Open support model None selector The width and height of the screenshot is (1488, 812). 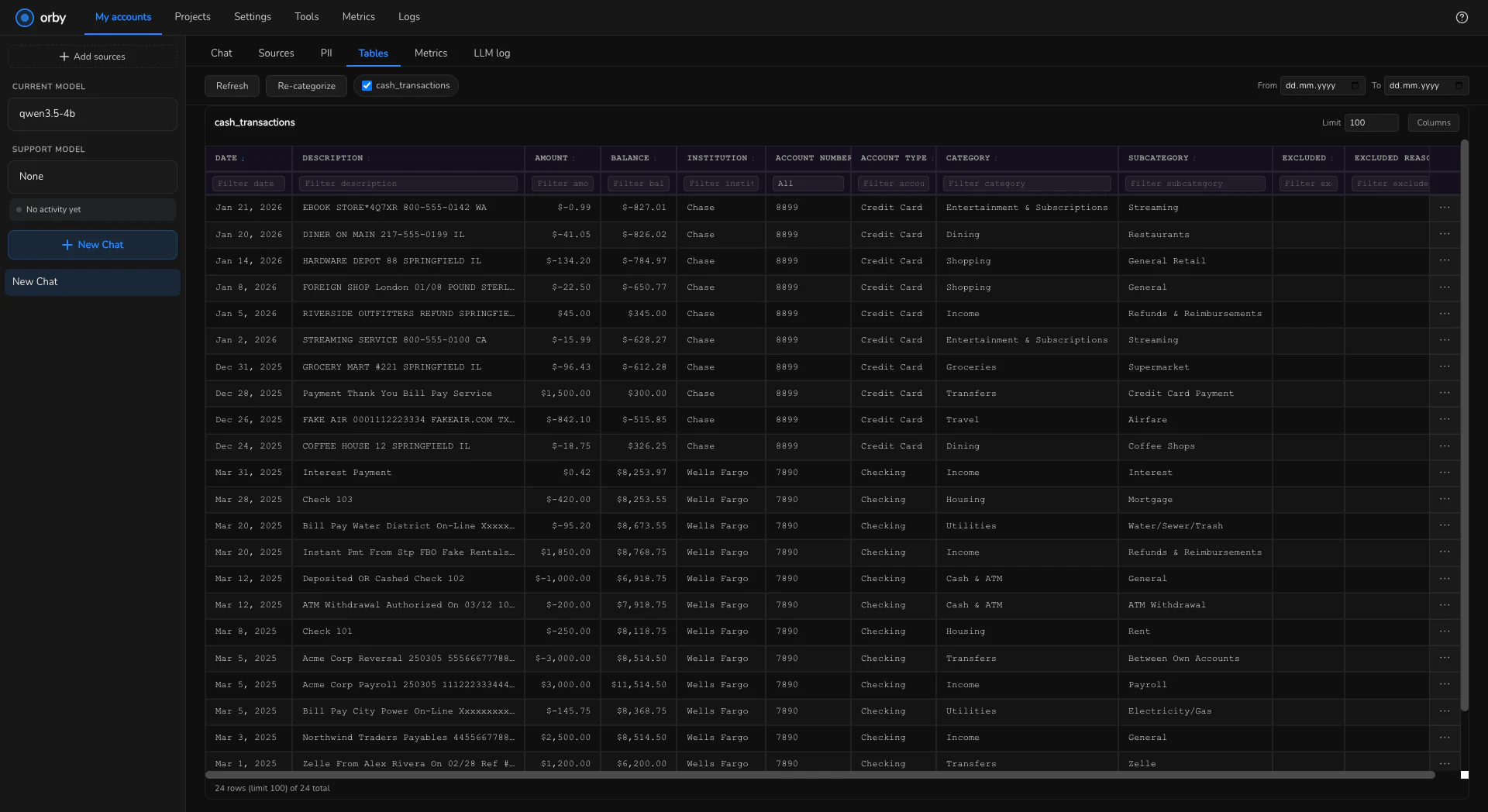pos(92,177)
